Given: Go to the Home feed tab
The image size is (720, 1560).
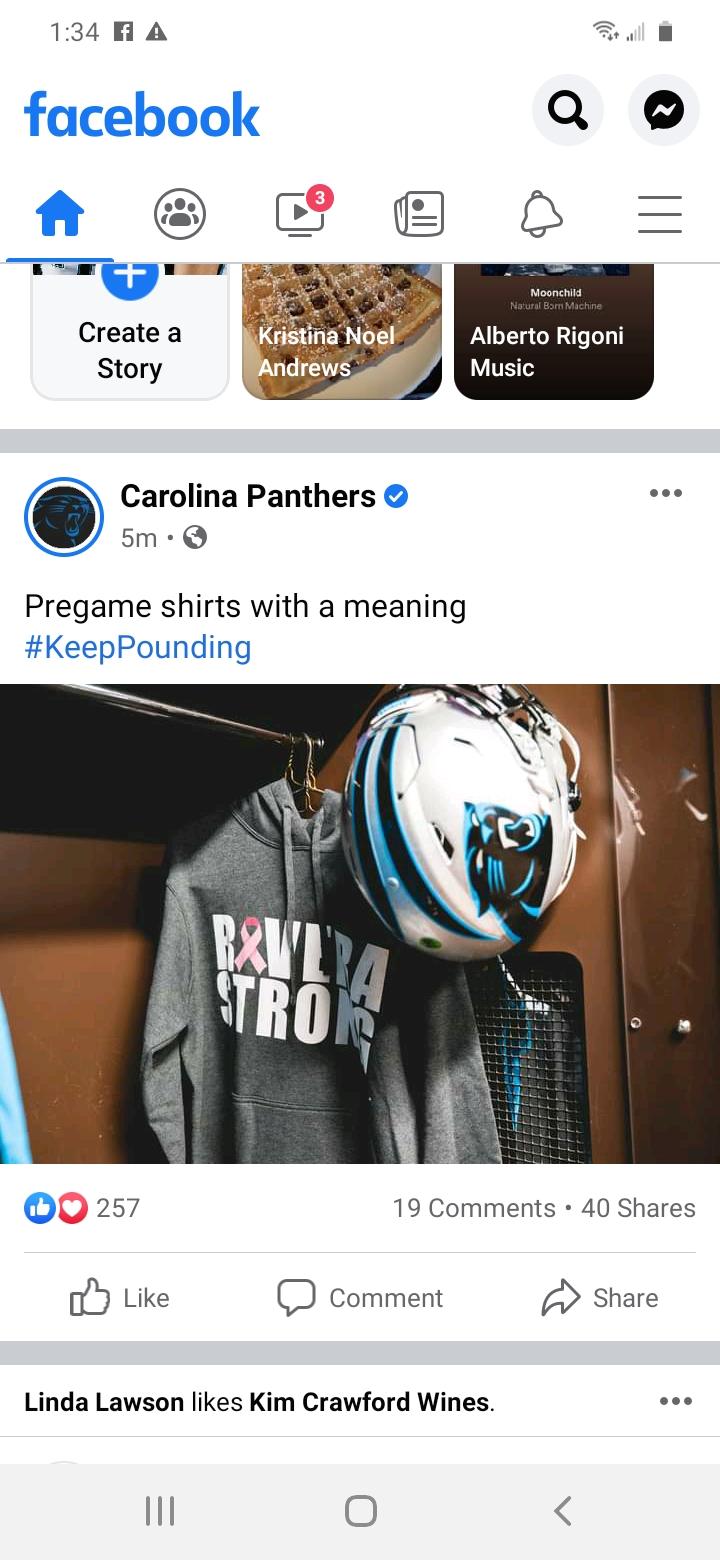Looking at the screenshot, I should (60, 214).
